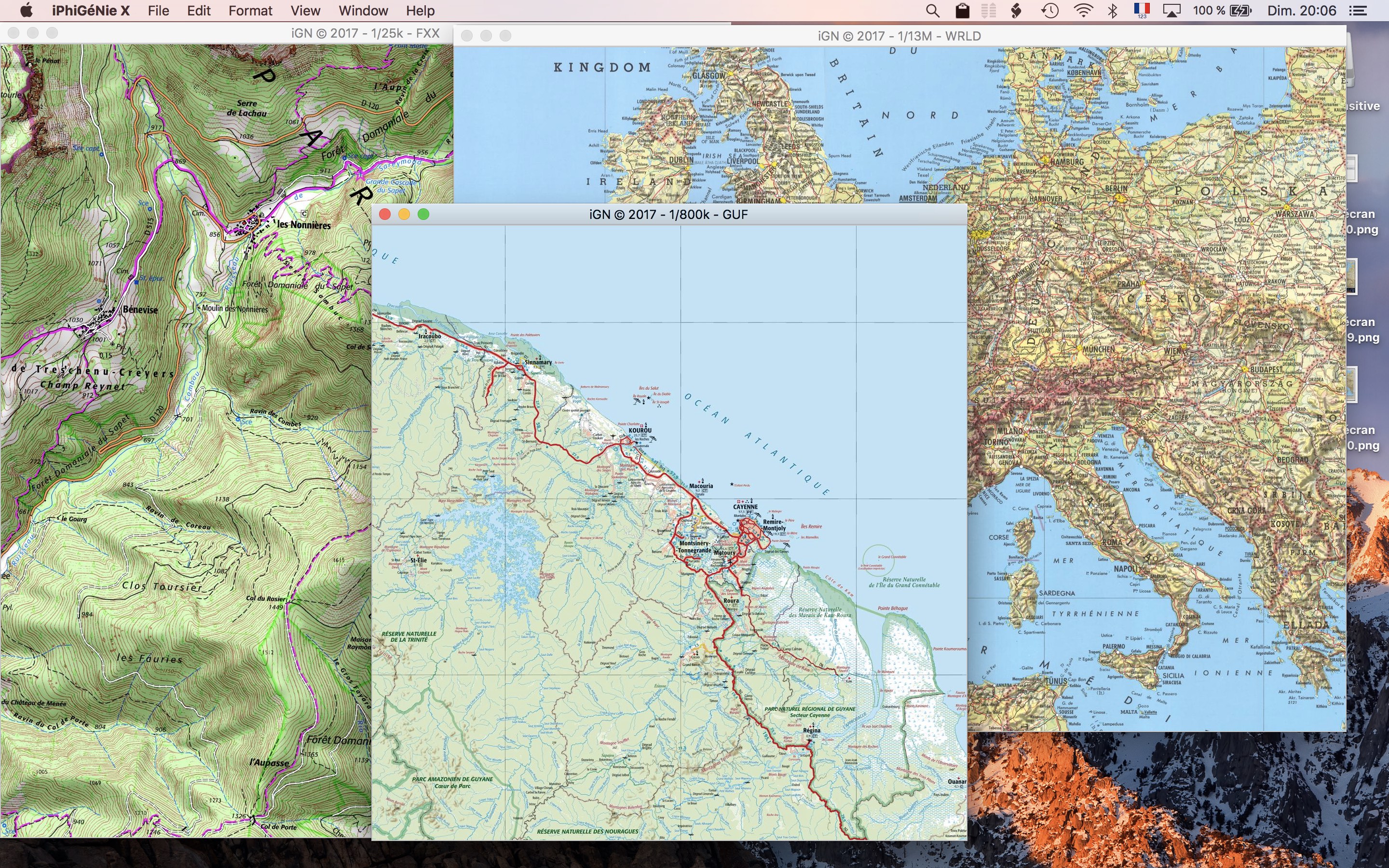Image resolution: width=1389 pixels, height=868 pixels.
Task: Click the greyed up/down arrows status icon
Action: click(988, 10)
